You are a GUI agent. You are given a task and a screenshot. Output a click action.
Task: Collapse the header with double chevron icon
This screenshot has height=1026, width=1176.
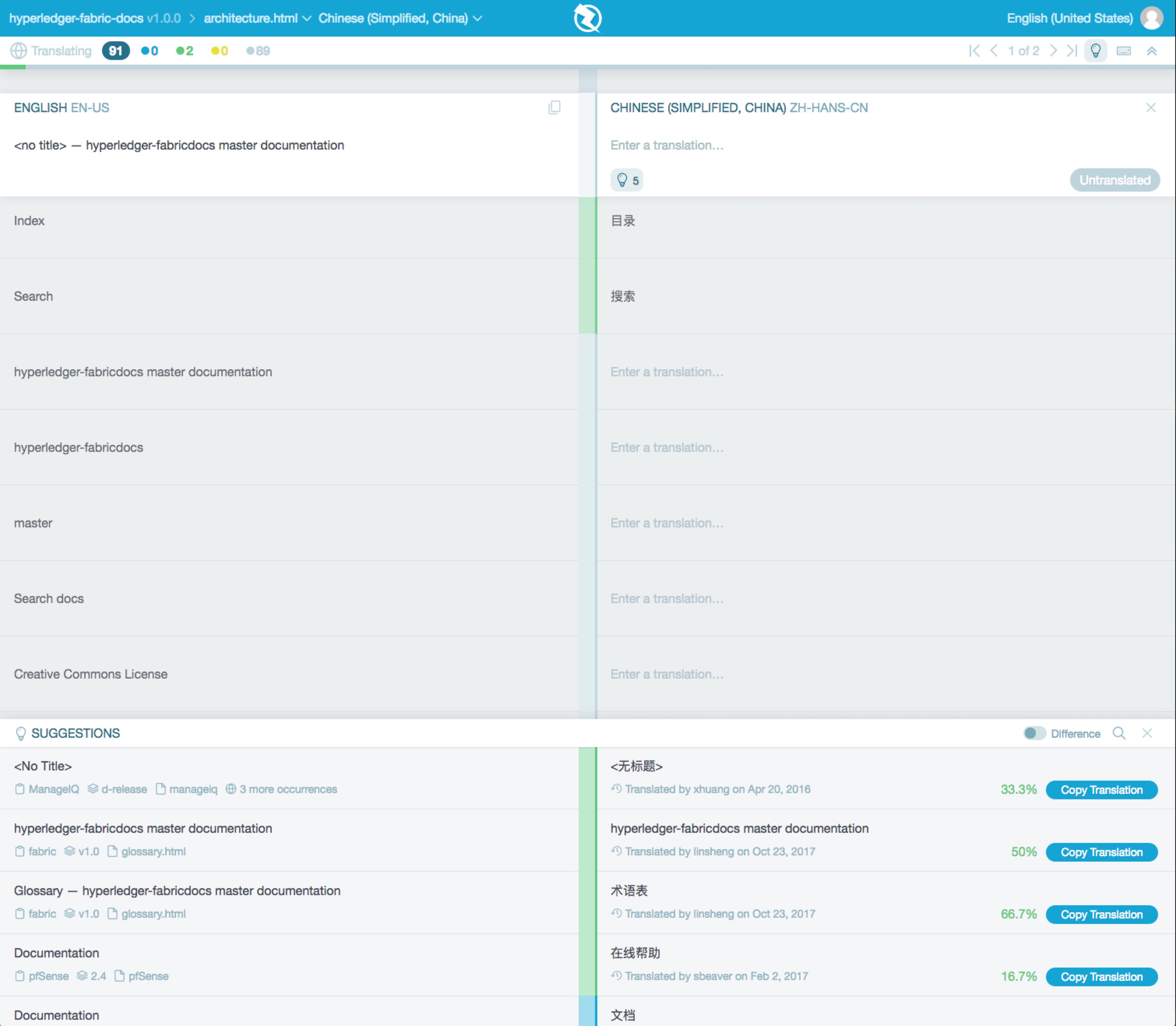1152,51
